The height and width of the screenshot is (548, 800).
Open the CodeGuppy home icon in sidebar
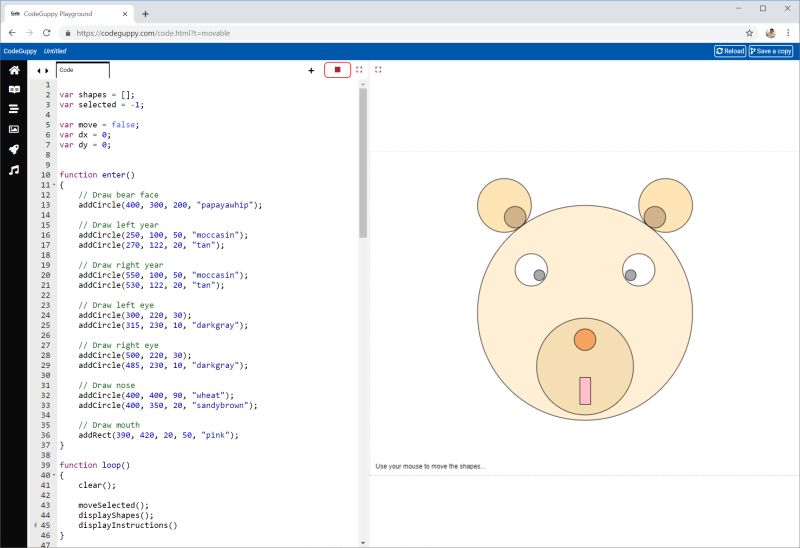(x=14, y=70)
